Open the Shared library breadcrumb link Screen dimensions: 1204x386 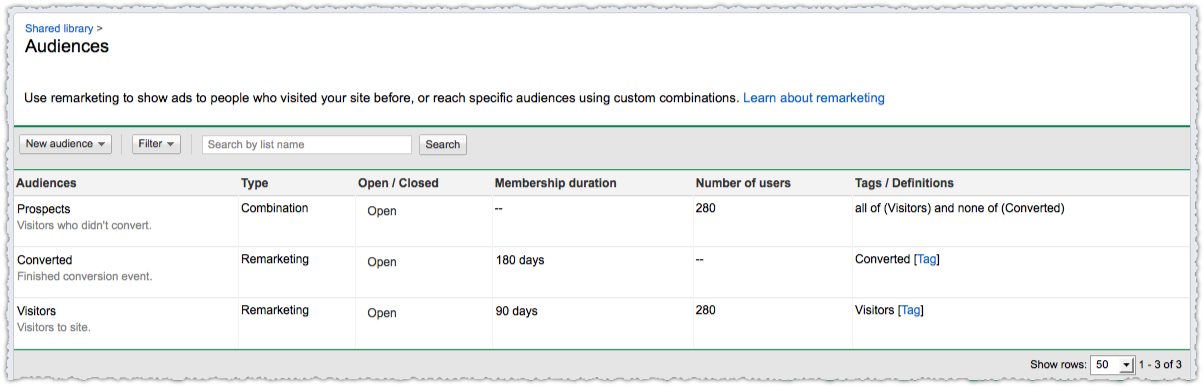[59, 29]
